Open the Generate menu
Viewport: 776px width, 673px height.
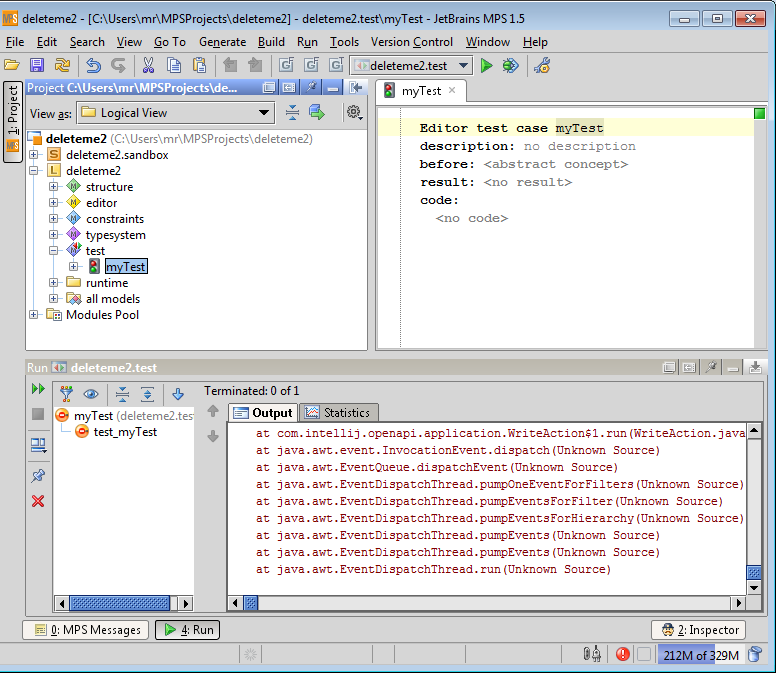pos(222,42)
